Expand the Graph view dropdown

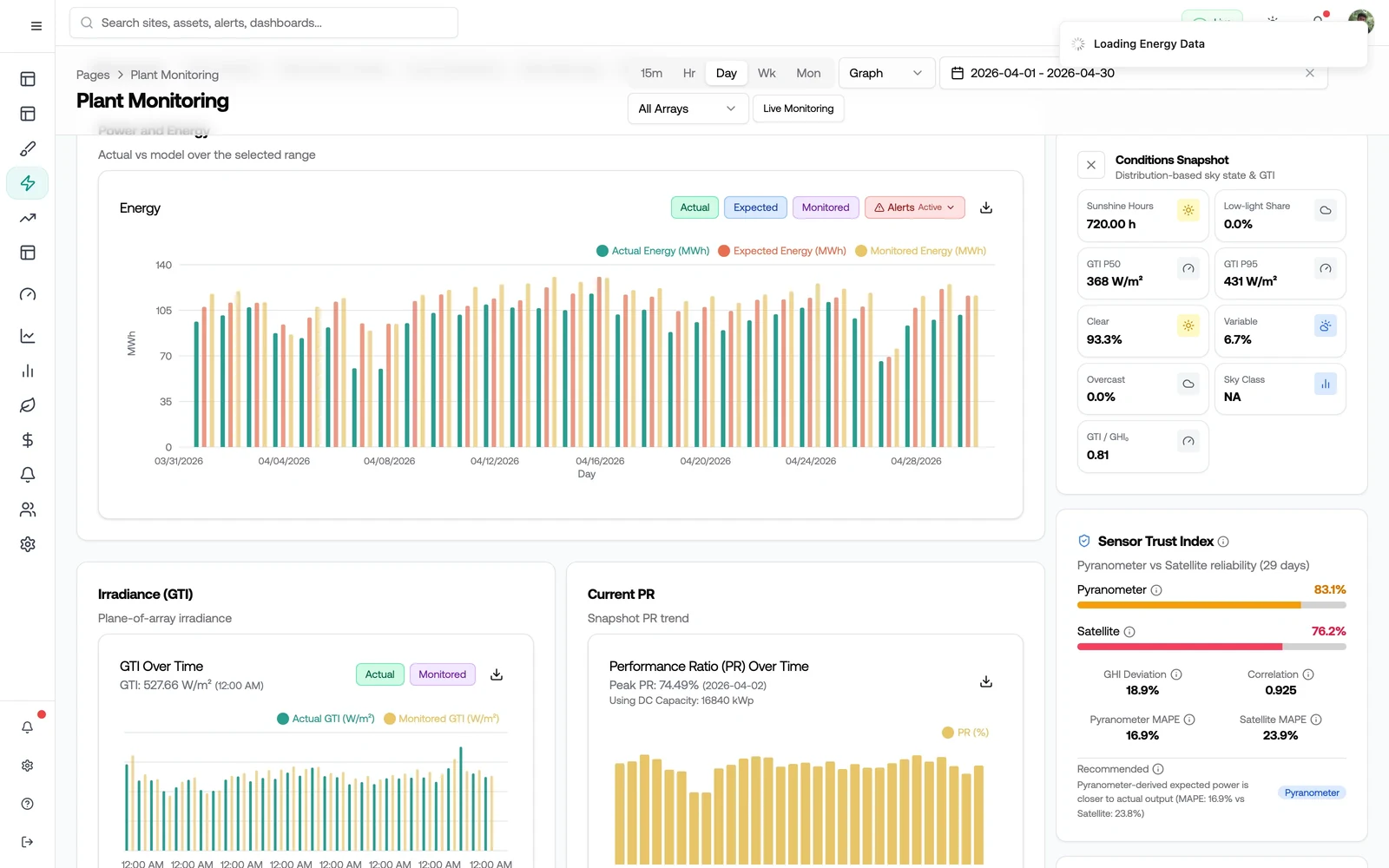pos(886,73)
